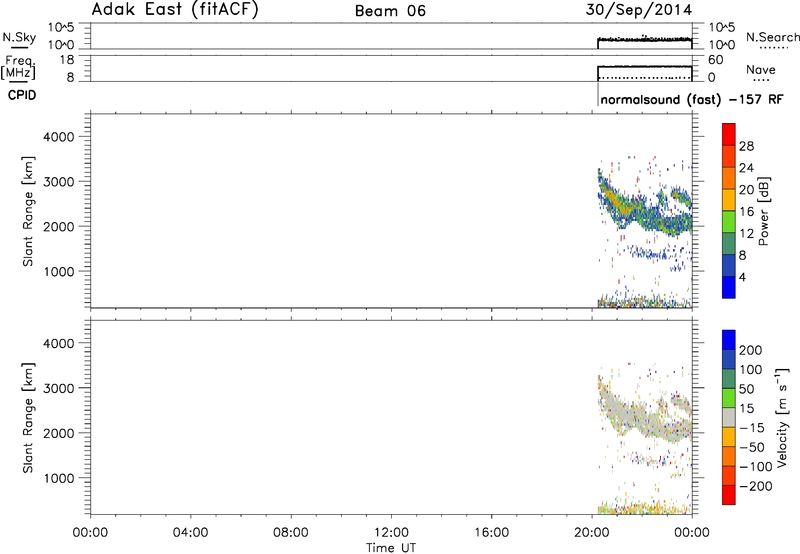Image resolution: width=800 pixels, height=554 pixels.
Task: Click the '-100' velocity colorbar value
Action: click(x=756, y=466)
